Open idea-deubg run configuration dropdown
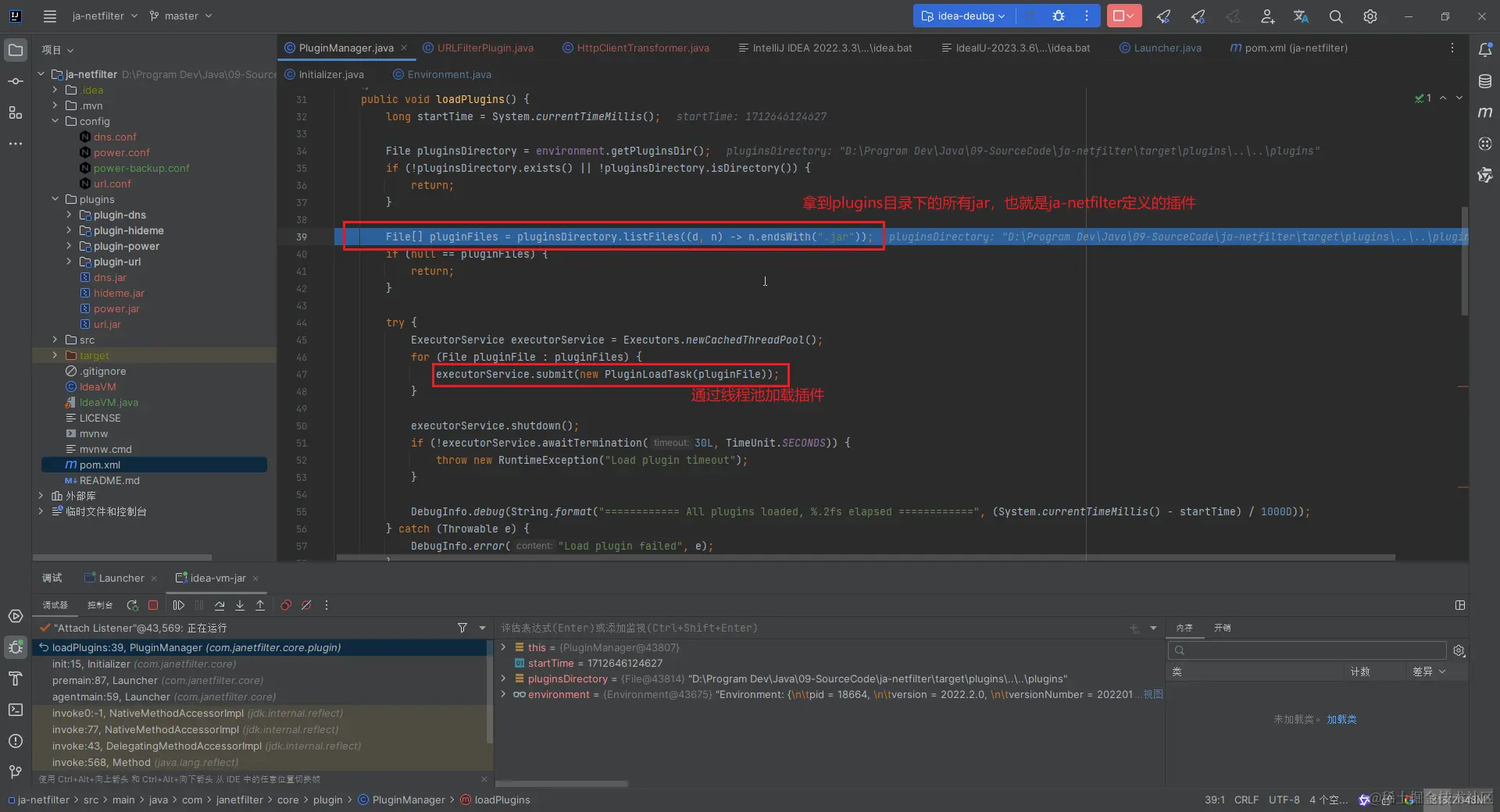Image resolution: width=1500 pixels, height=812 pixels. click(964, 16)
